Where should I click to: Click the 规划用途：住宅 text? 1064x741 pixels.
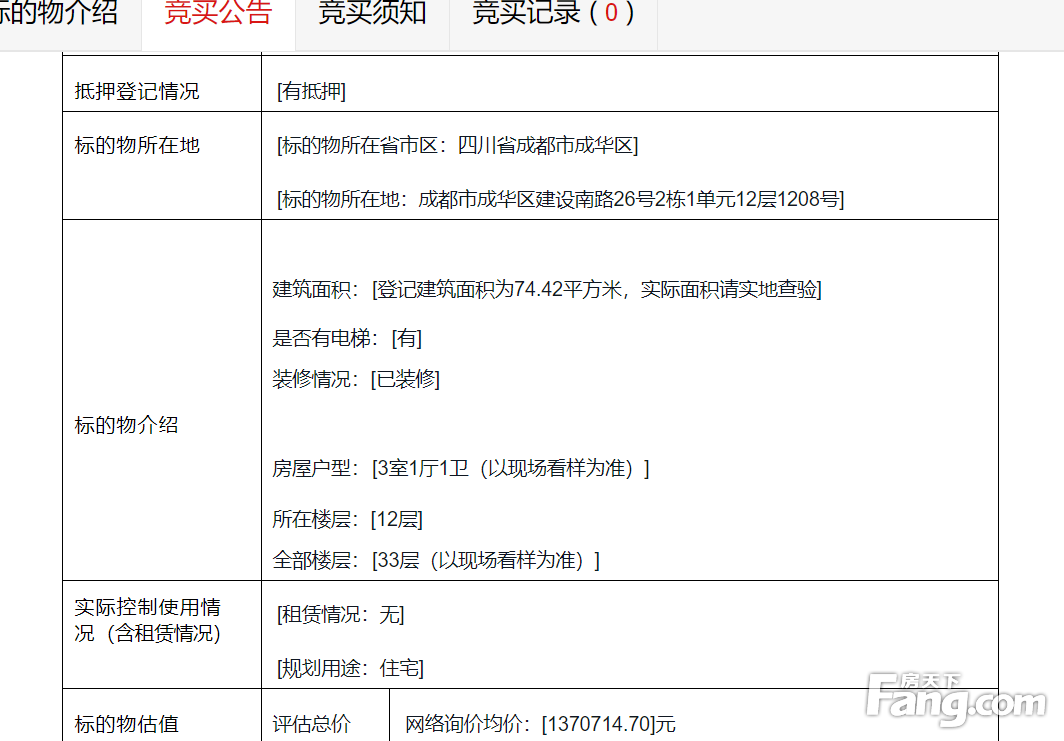point(350,668)
